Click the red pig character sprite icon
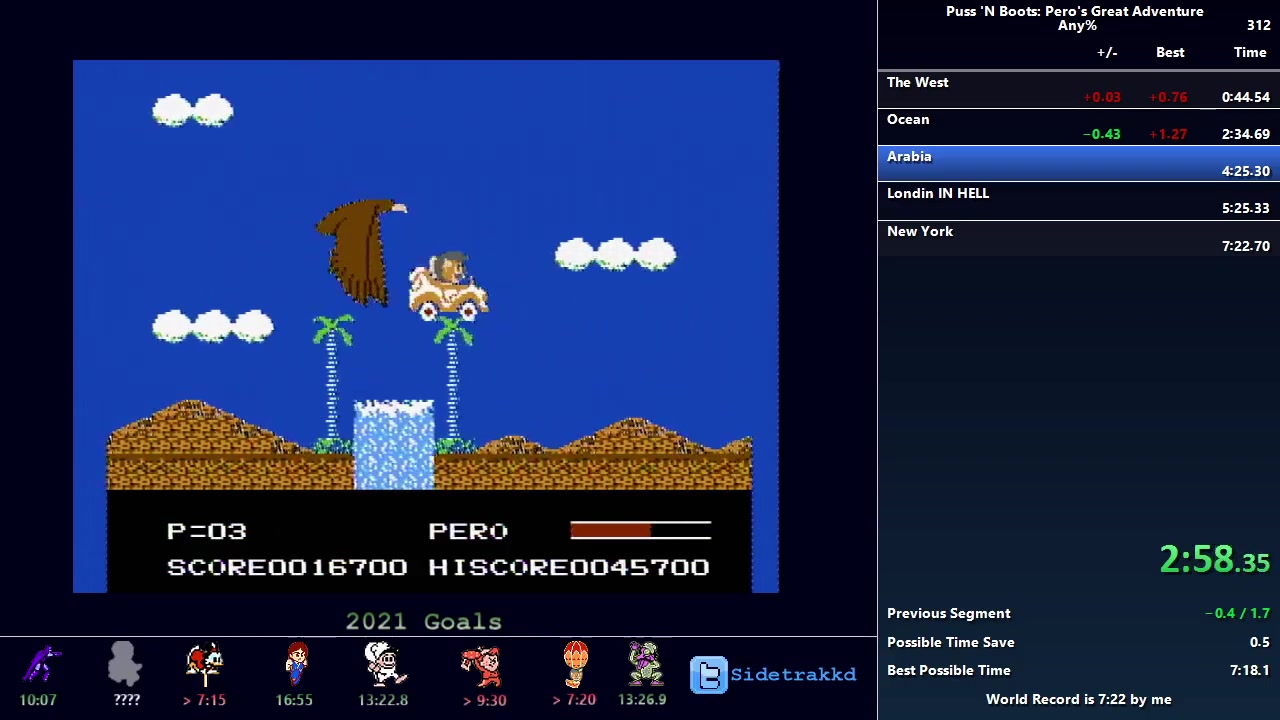Viewport: 1280px width, 720px height. pyautogui.click(x=483, y=666)
